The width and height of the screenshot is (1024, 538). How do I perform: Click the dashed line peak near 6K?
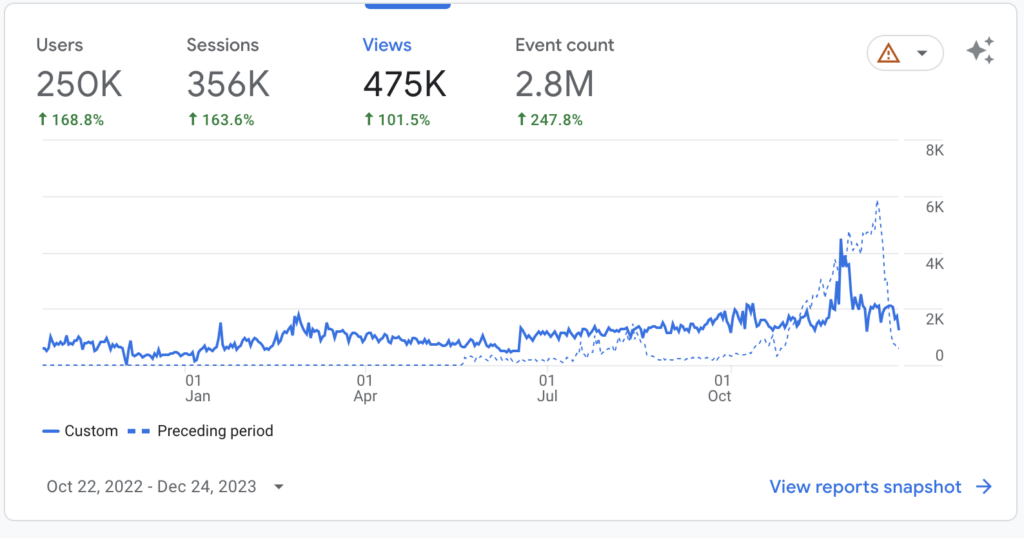(877, 202)
